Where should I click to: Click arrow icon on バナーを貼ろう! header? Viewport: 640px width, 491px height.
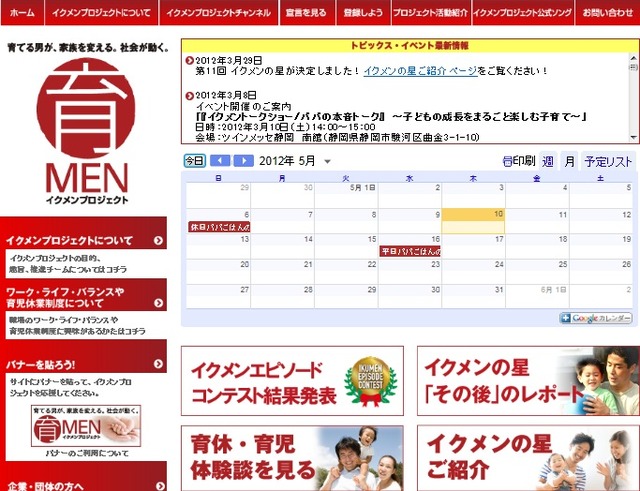158,364
